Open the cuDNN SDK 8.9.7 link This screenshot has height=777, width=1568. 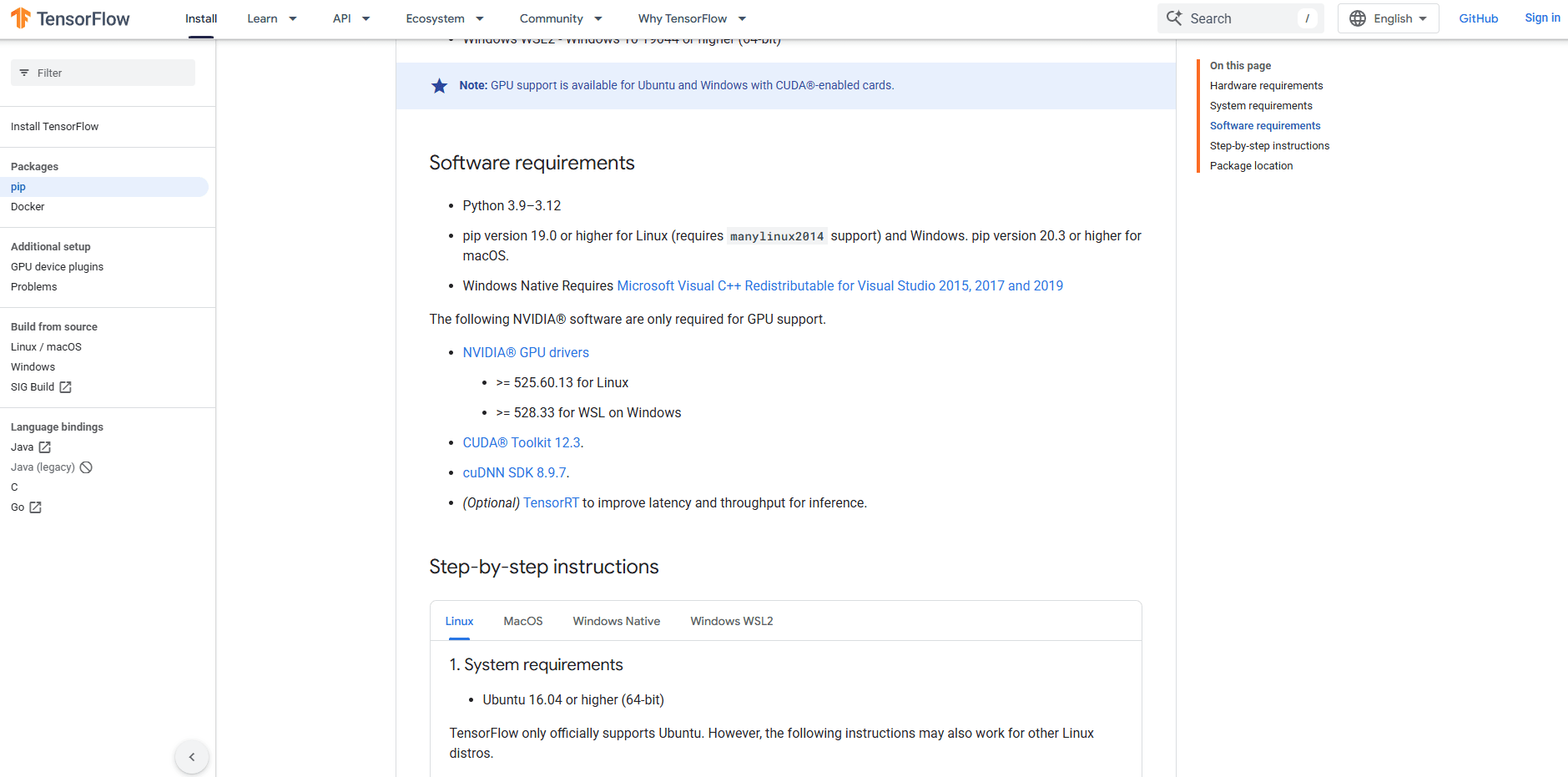514,472
